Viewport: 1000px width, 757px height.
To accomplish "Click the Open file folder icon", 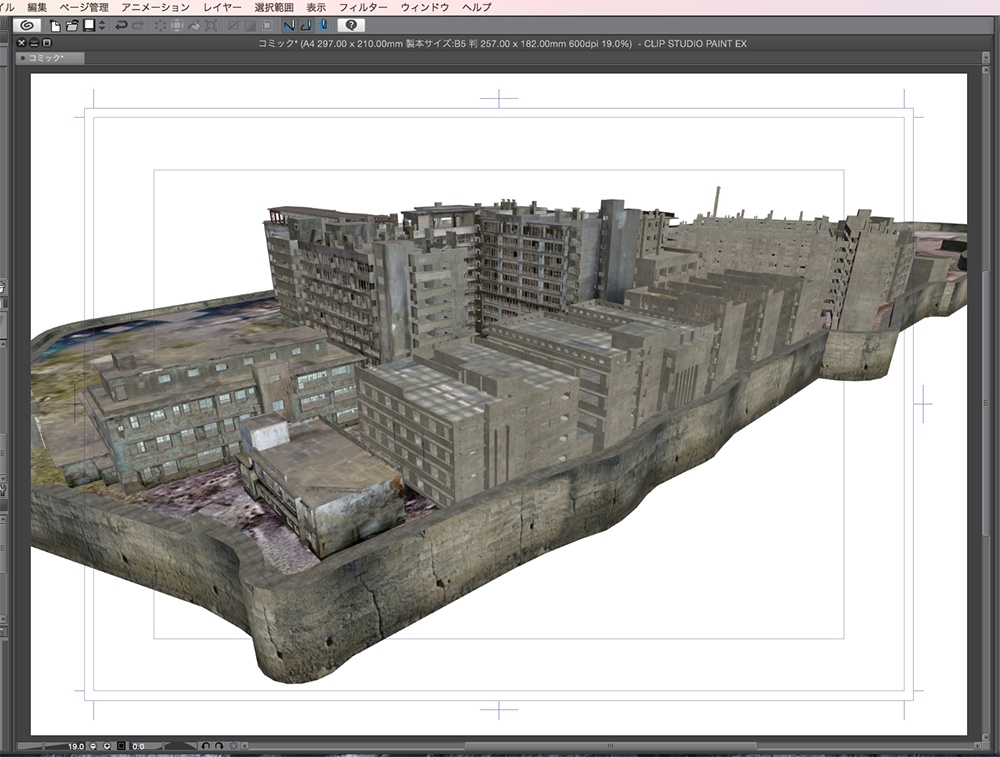I will pyautogui.click(x=72, y=25).
